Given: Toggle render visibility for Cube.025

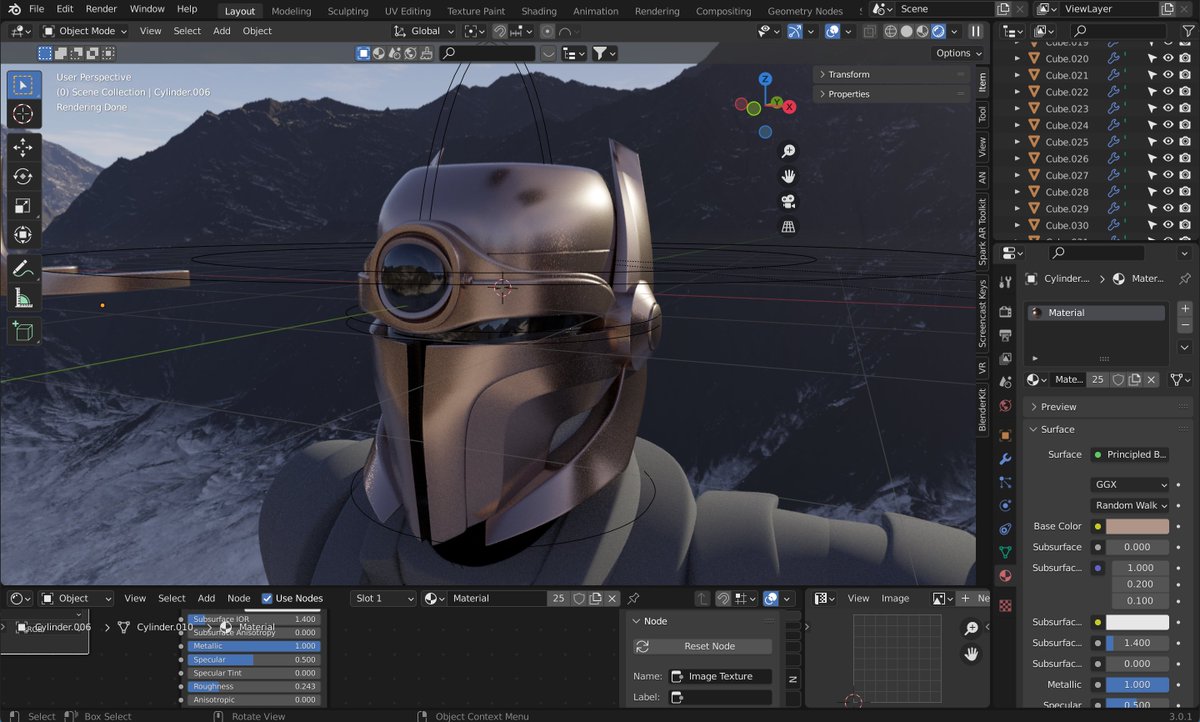Looking at the screenshot, I should (1184, 142).
